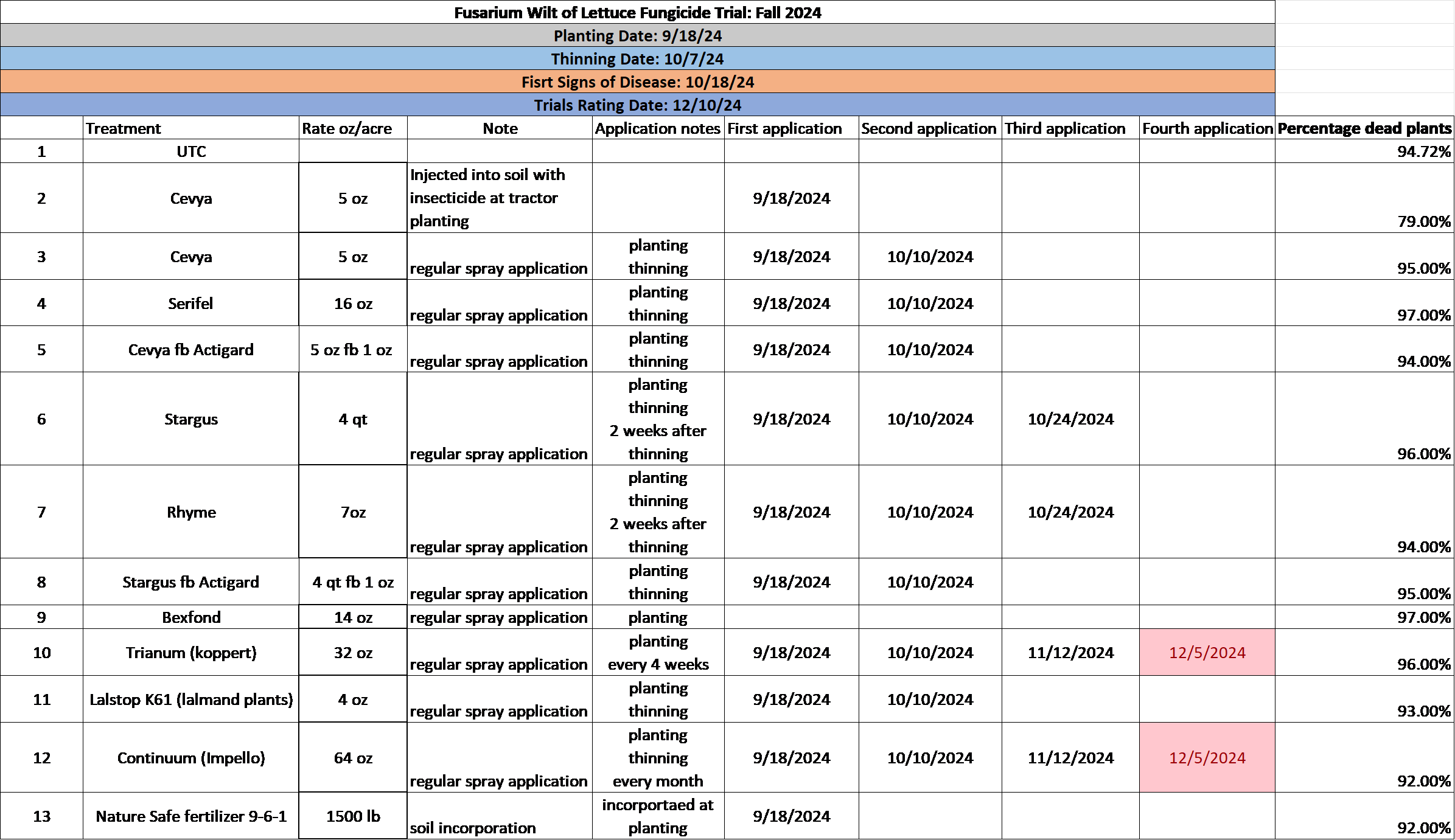The height and width of the screenshot is (840, 1455).
Task: Select the 'Stargus fb Actigard' cell
Action: coord(191,581)
